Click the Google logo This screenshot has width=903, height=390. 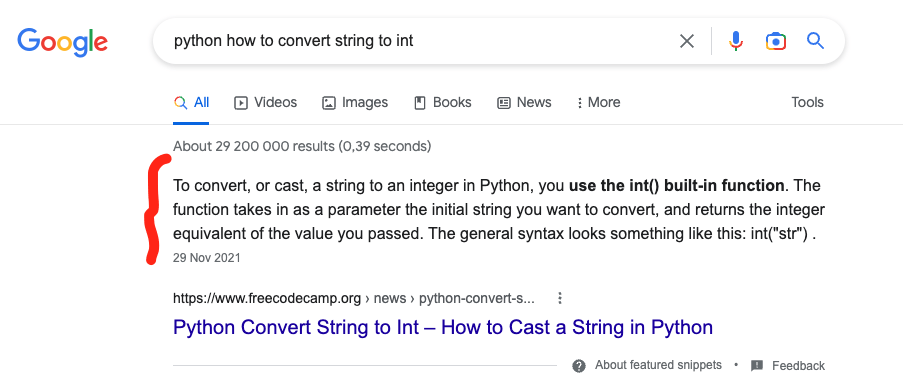pos(62,41)
